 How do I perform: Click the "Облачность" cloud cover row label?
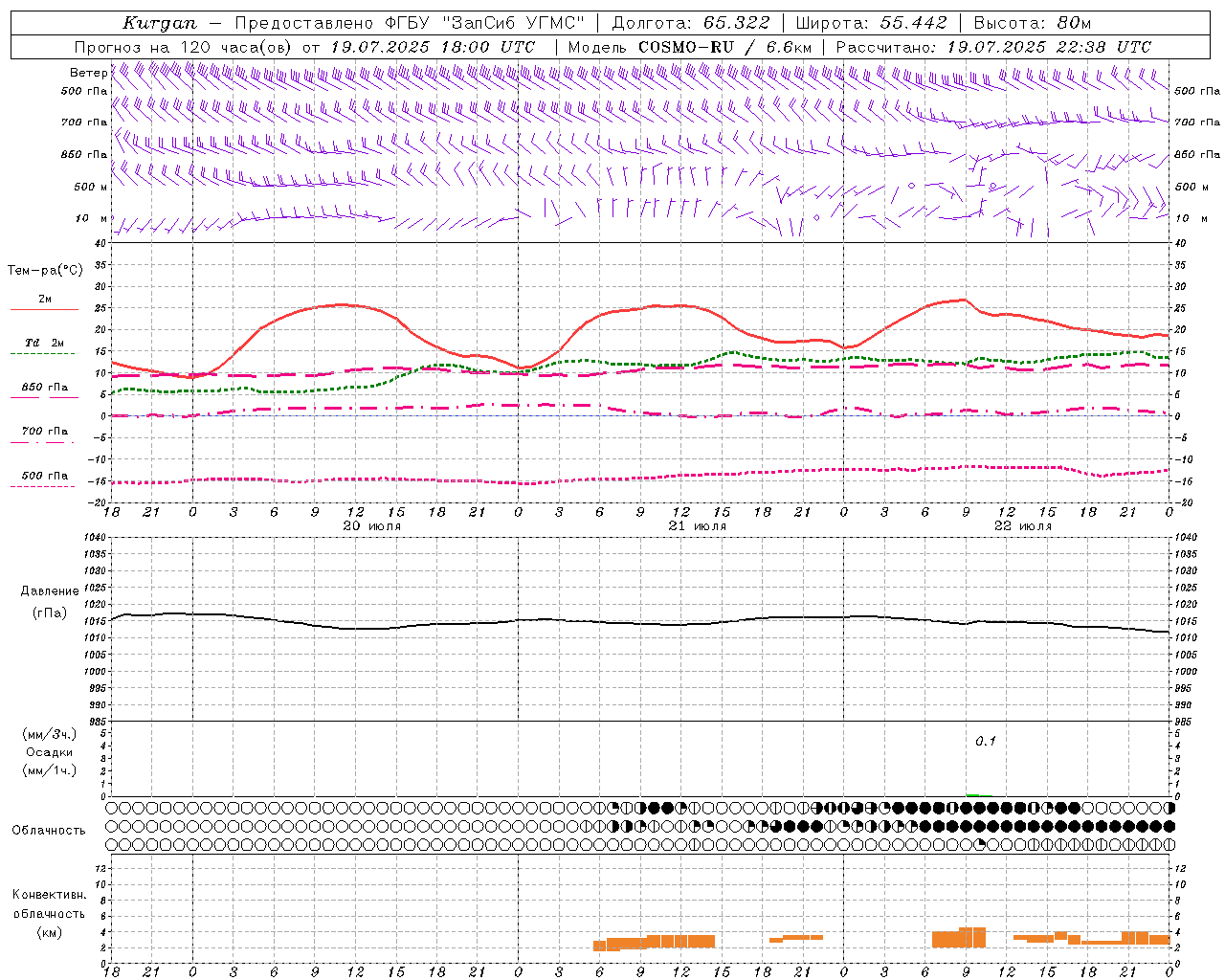(49, 830)
